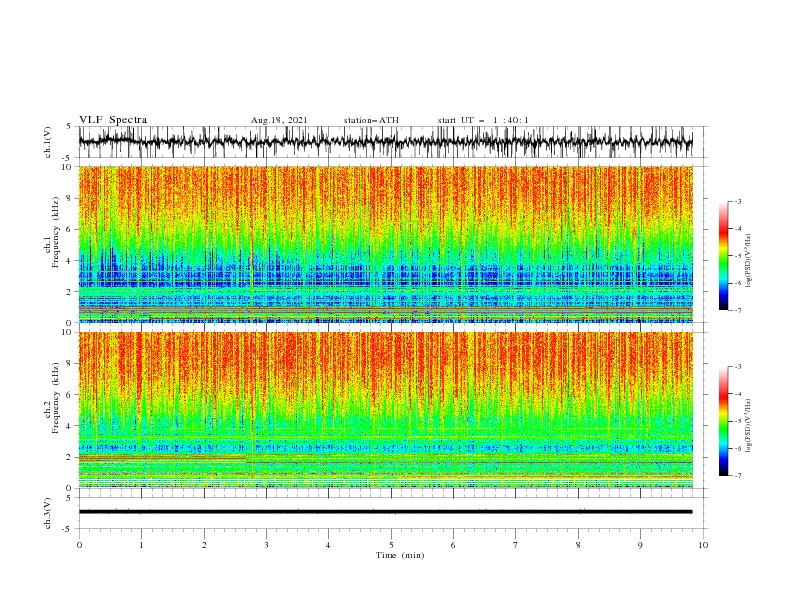Click time axis tick label "9"

640,545
